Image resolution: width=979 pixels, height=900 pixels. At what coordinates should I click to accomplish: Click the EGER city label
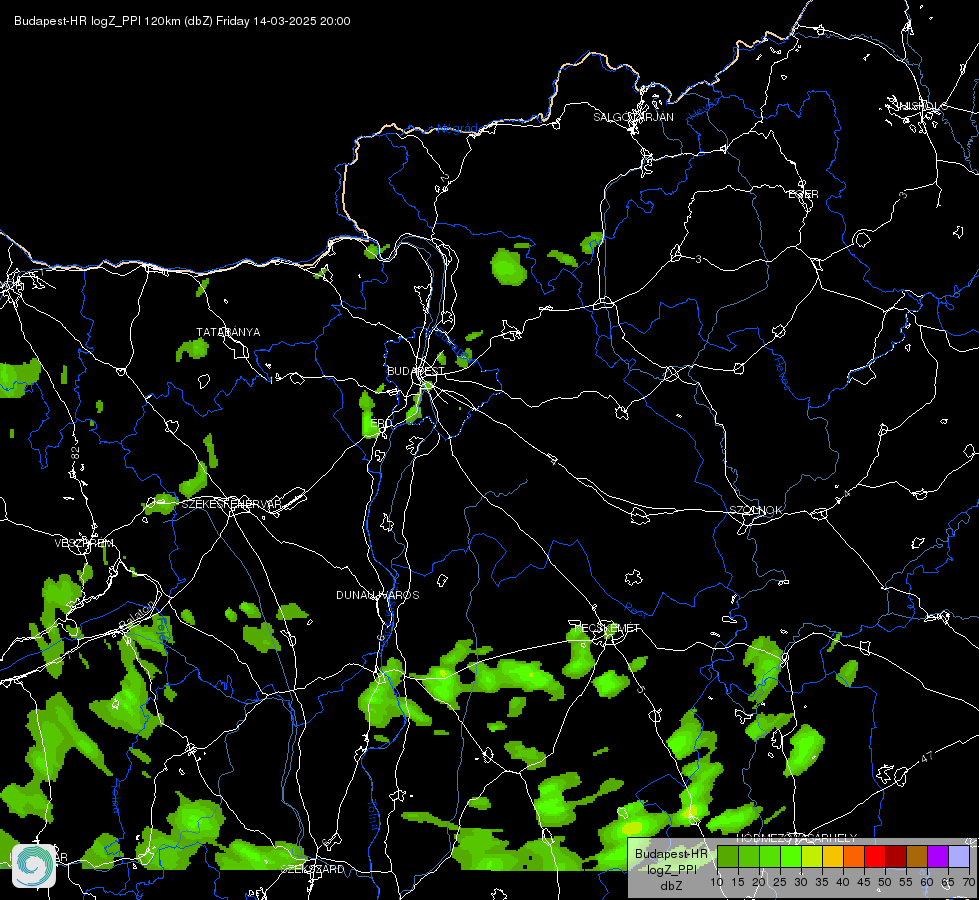pyautogui.click(x=803, y=194)
